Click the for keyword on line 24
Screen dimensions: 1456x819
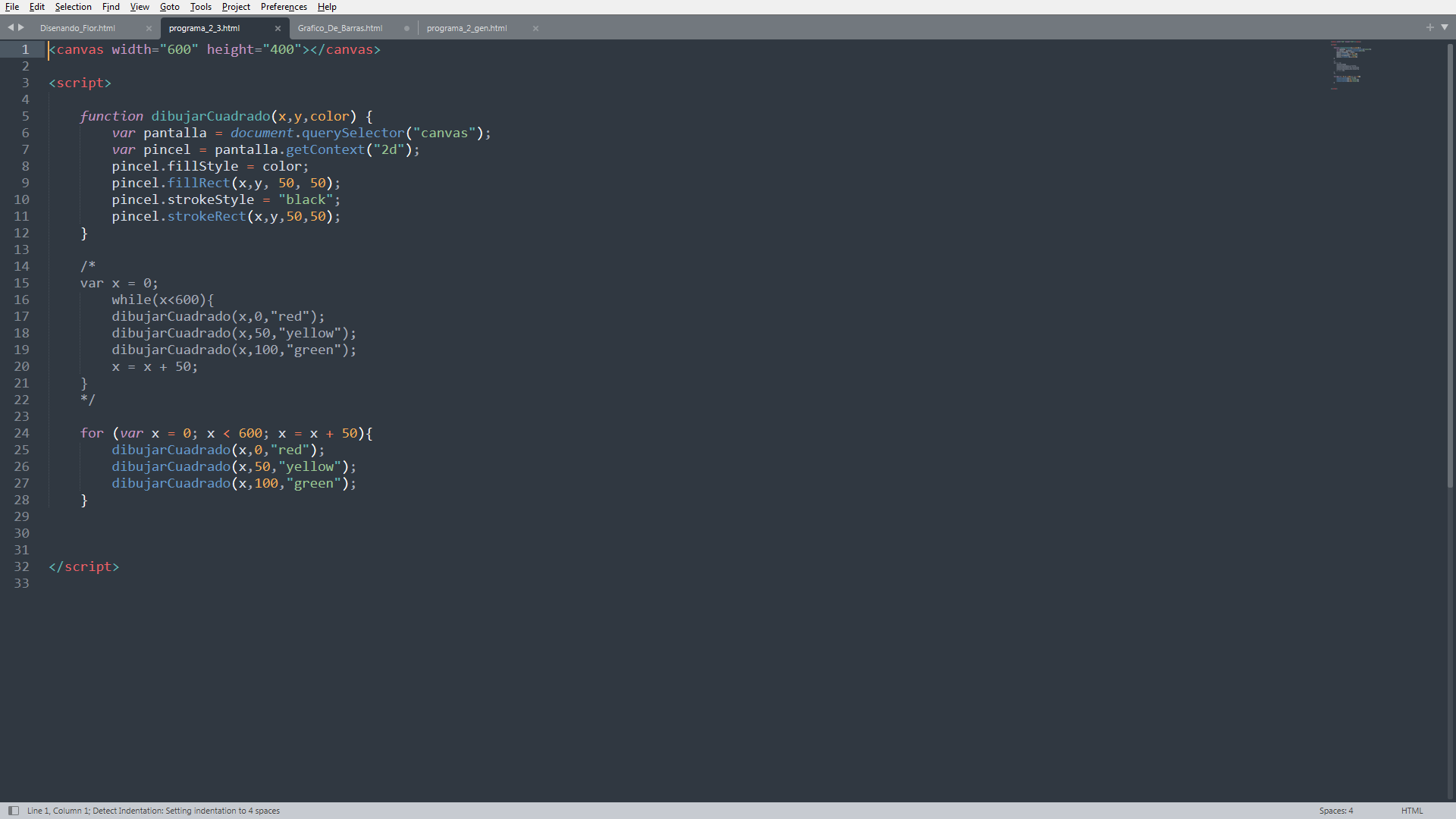(x=92, y=433)
